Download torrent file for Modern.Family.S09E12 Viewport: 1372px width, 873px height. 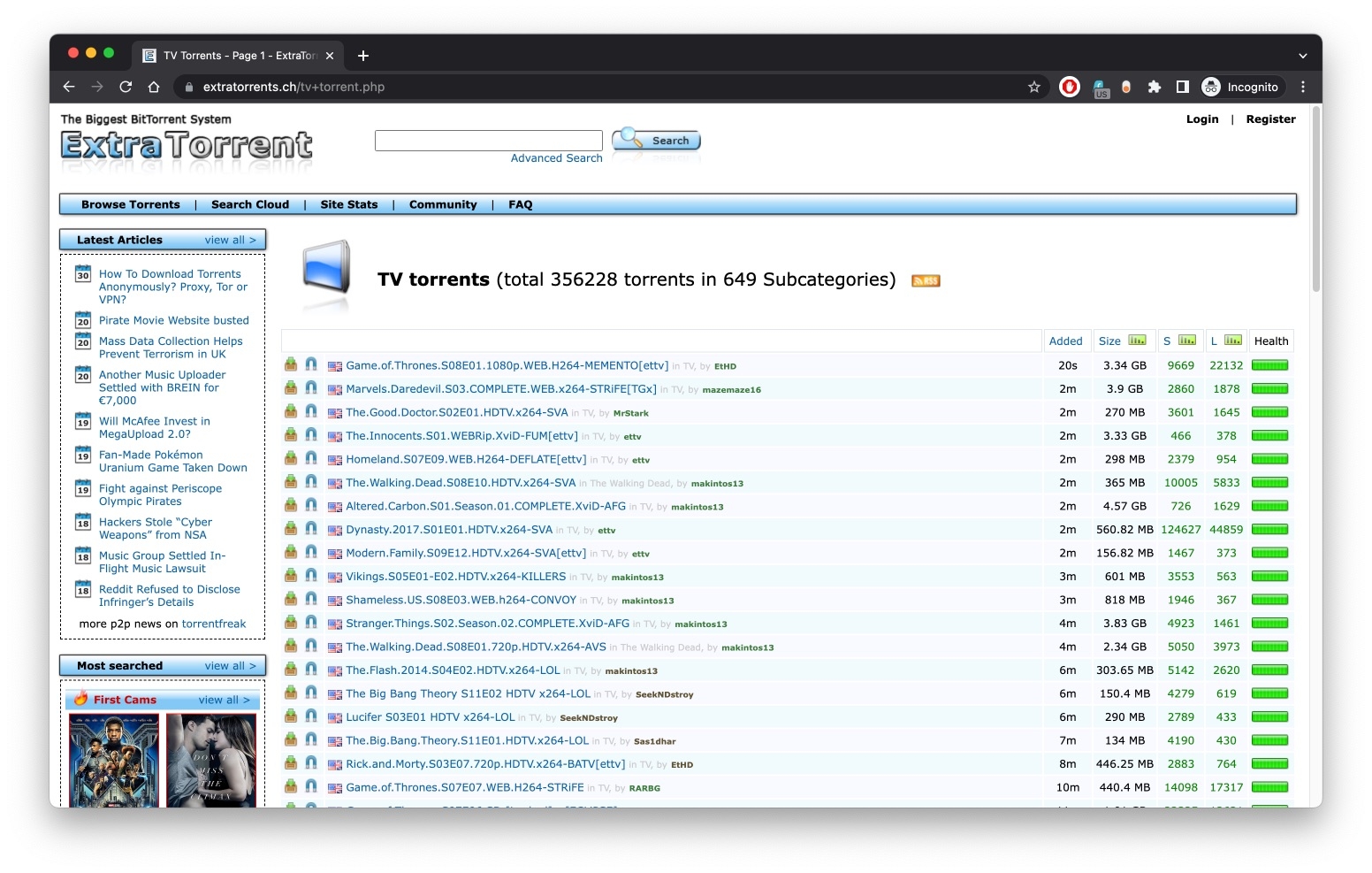point(290,552)
